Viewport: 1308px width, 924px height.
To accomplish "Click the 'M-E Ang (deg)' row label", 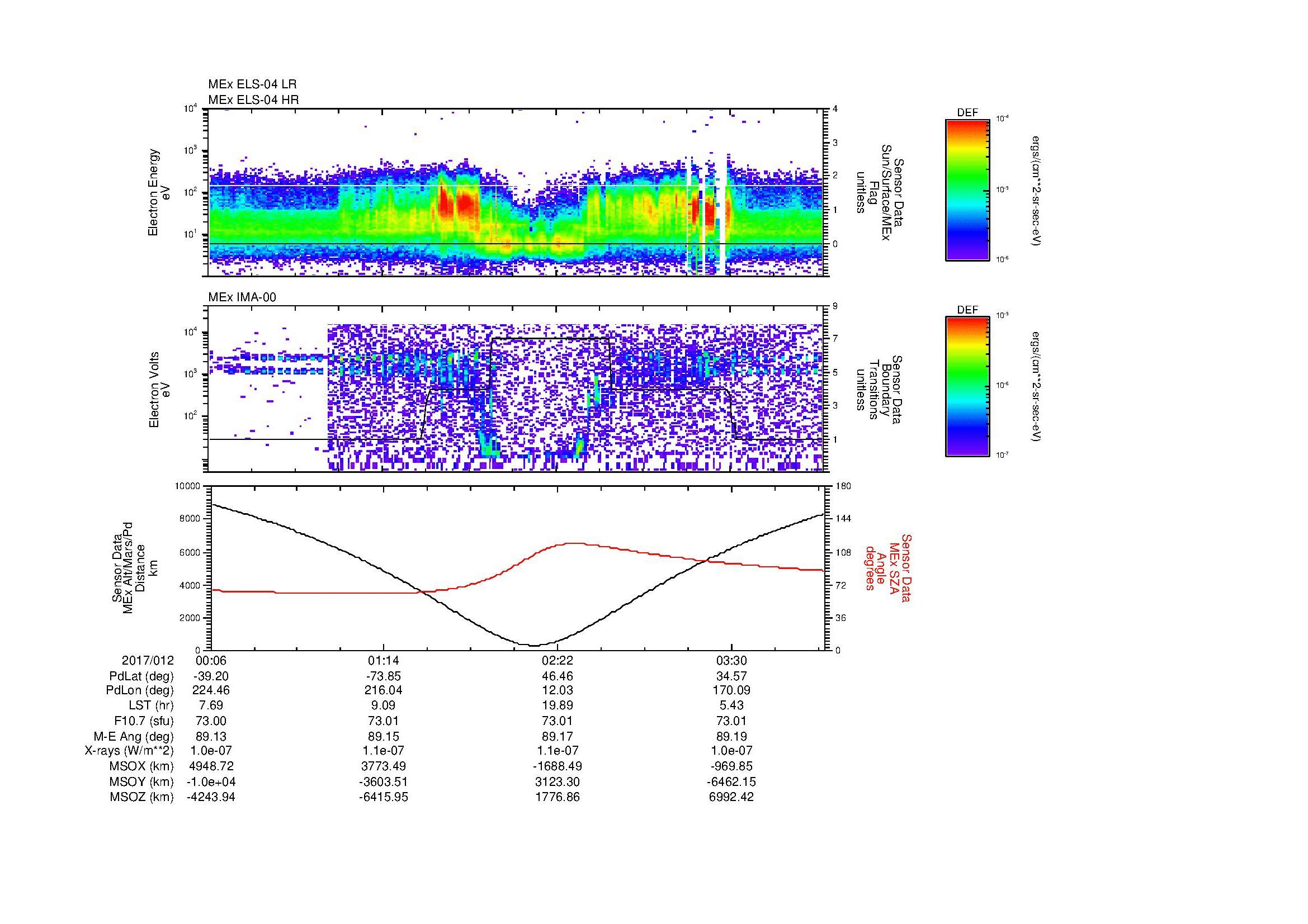I will pos(133,736).
